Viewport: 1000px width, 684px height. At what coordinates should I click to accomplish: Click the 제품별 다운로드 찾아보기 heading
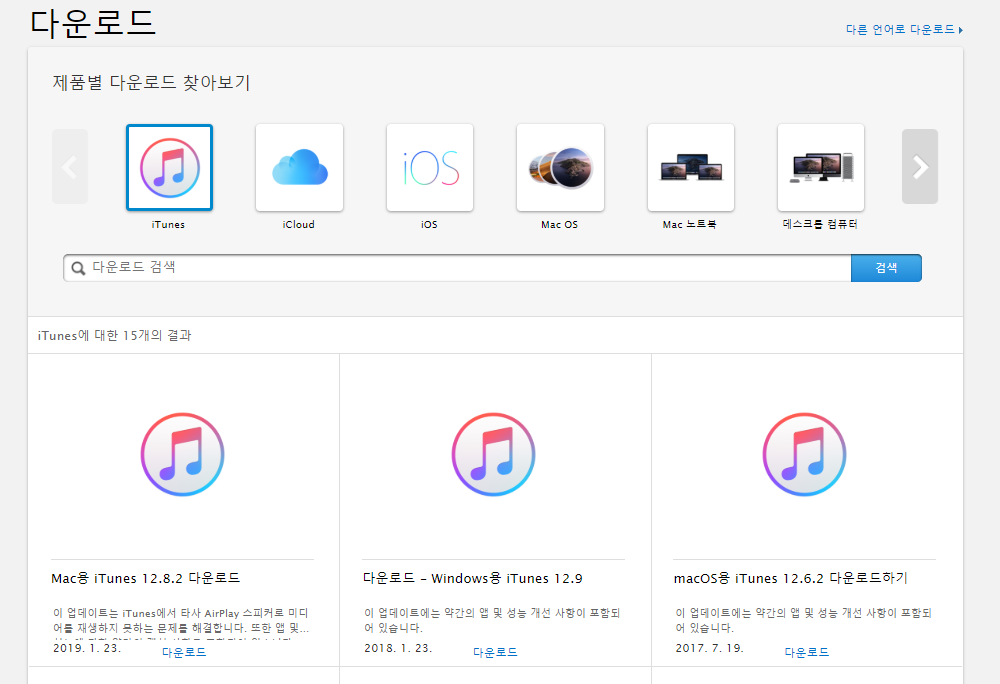pos(151,82)
